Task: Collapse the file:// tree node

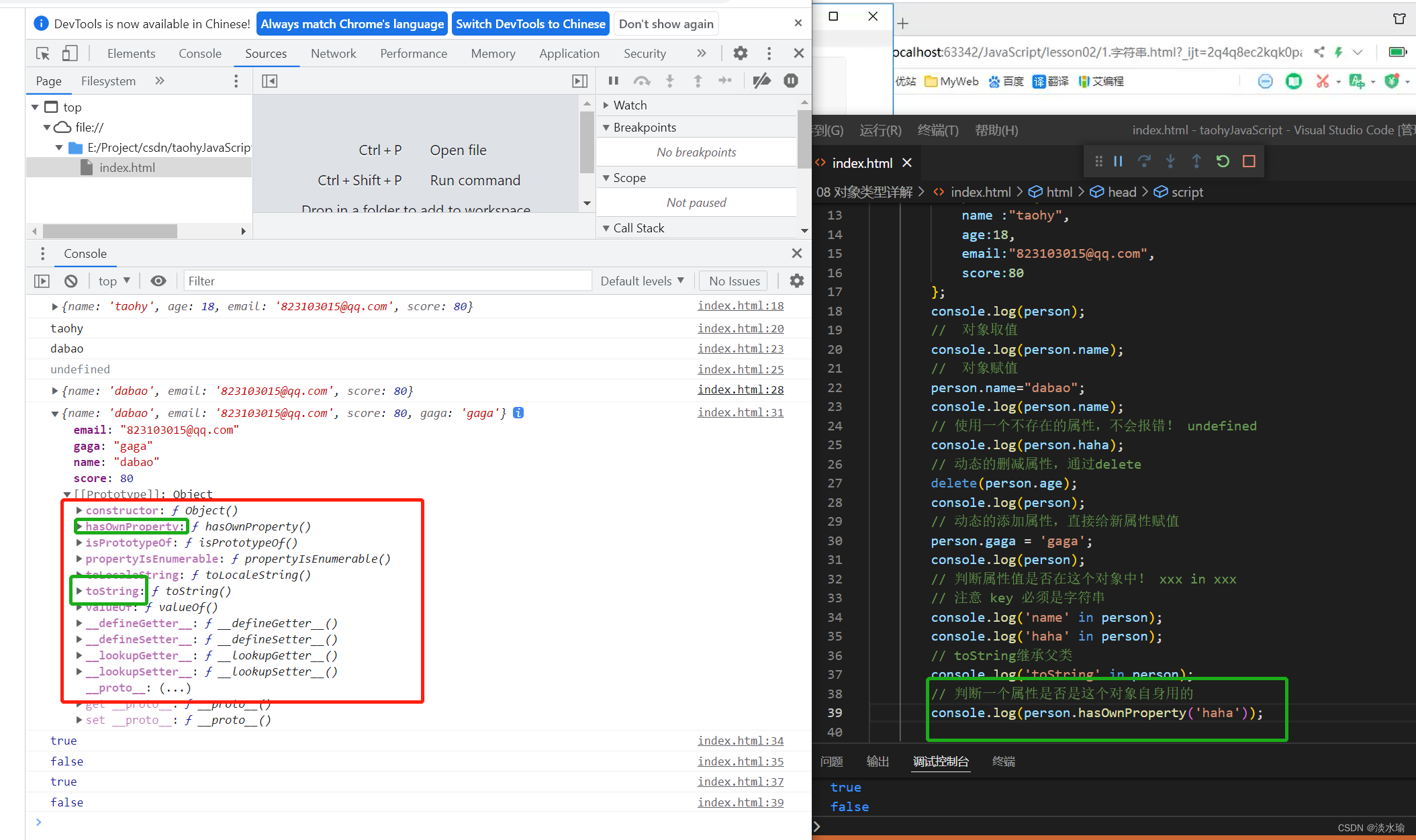Action: click(47, 128)
